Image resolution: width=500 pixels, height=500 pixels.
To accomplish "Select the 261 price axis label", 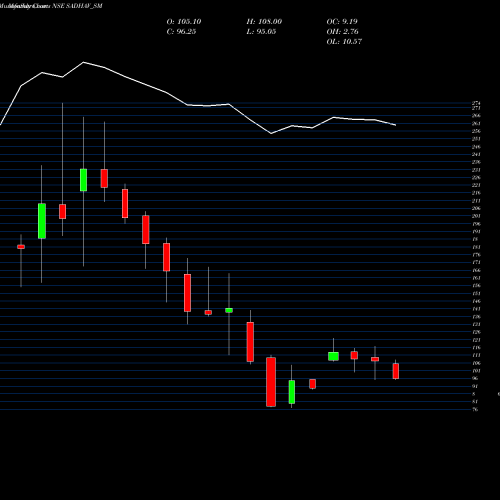I will 476,124.
